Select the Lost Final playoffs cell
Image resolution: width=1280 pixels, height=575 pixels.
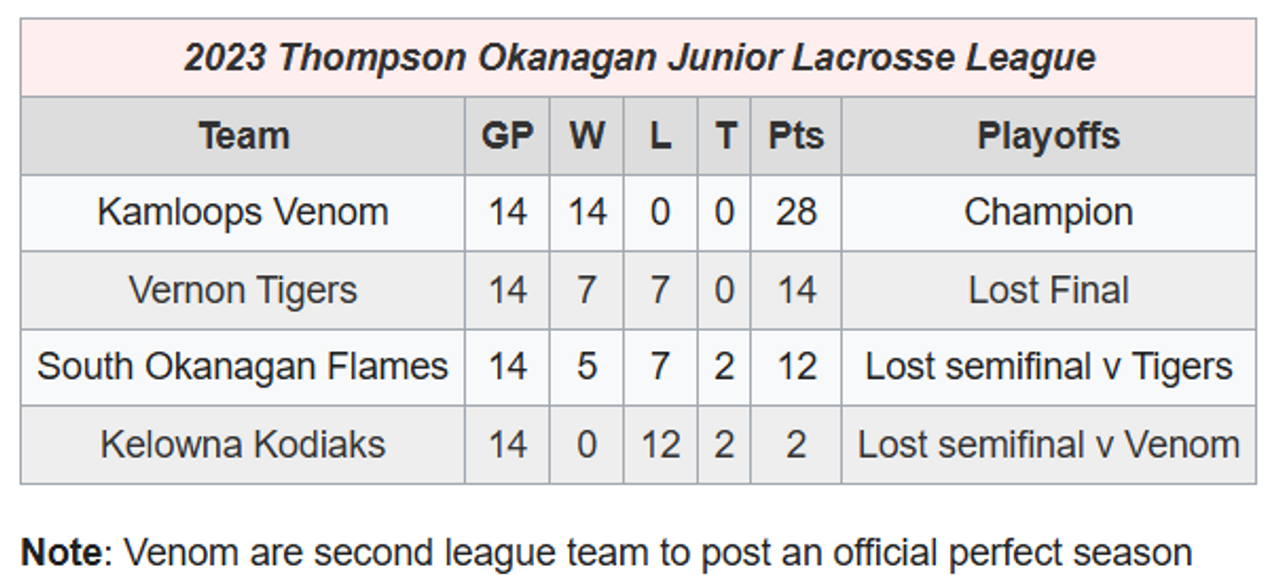click(x=1048, y=290)
